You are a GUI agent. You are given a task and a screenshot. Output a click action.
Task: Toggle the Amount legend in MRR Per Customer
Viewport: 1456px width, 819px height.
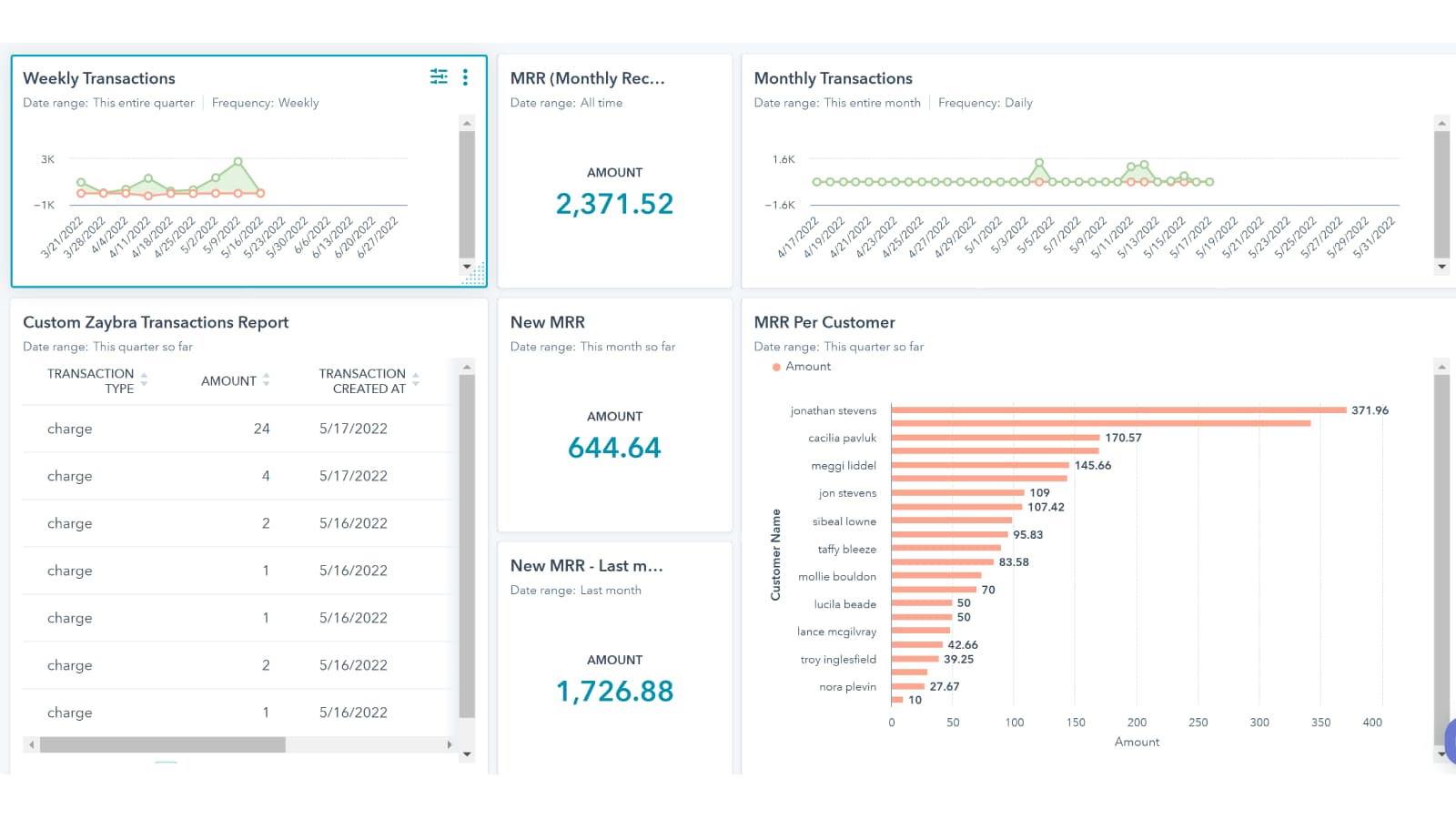pos(802,367)
